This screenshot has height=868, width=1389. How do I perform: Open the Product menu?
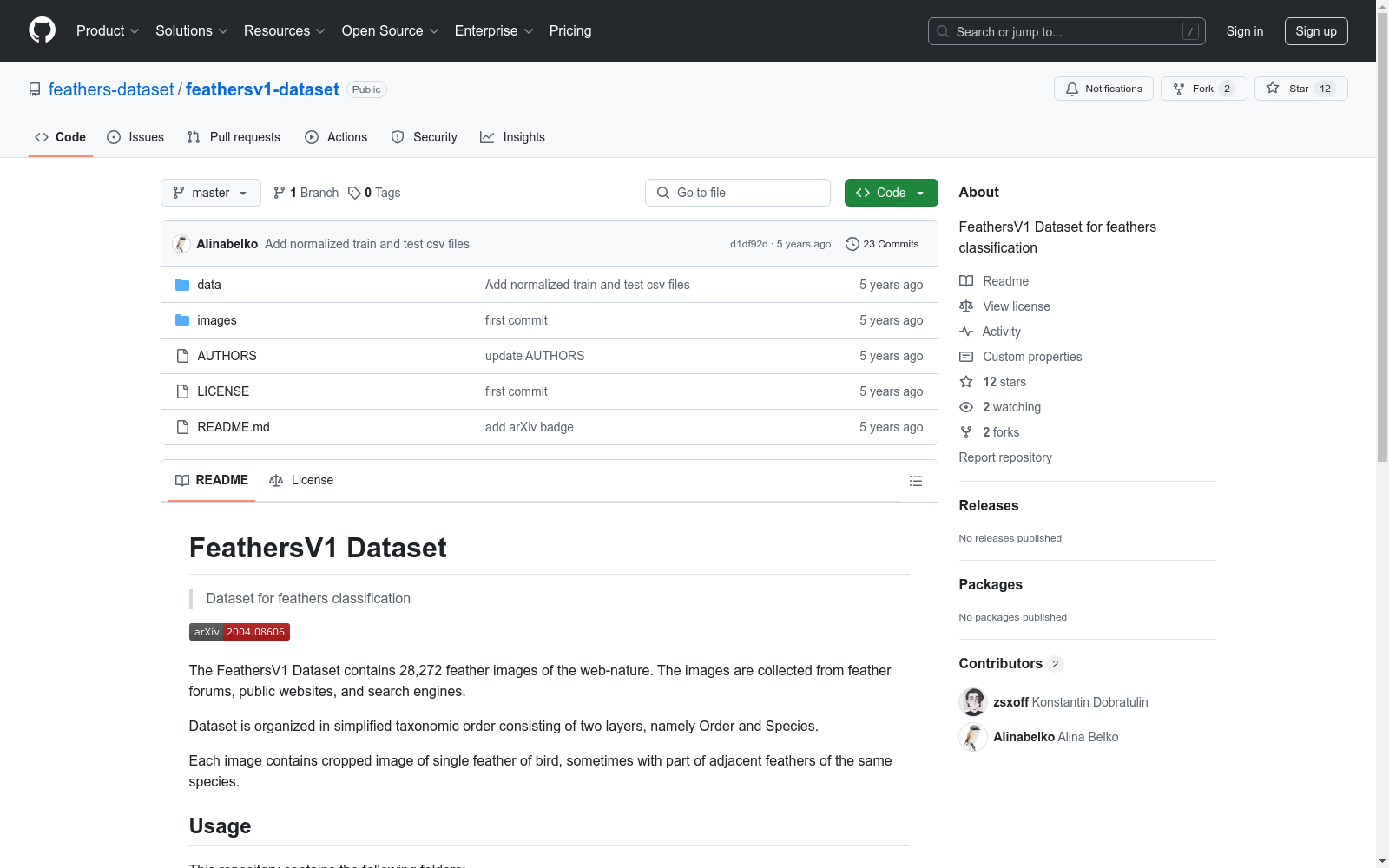tap(108, 31)
